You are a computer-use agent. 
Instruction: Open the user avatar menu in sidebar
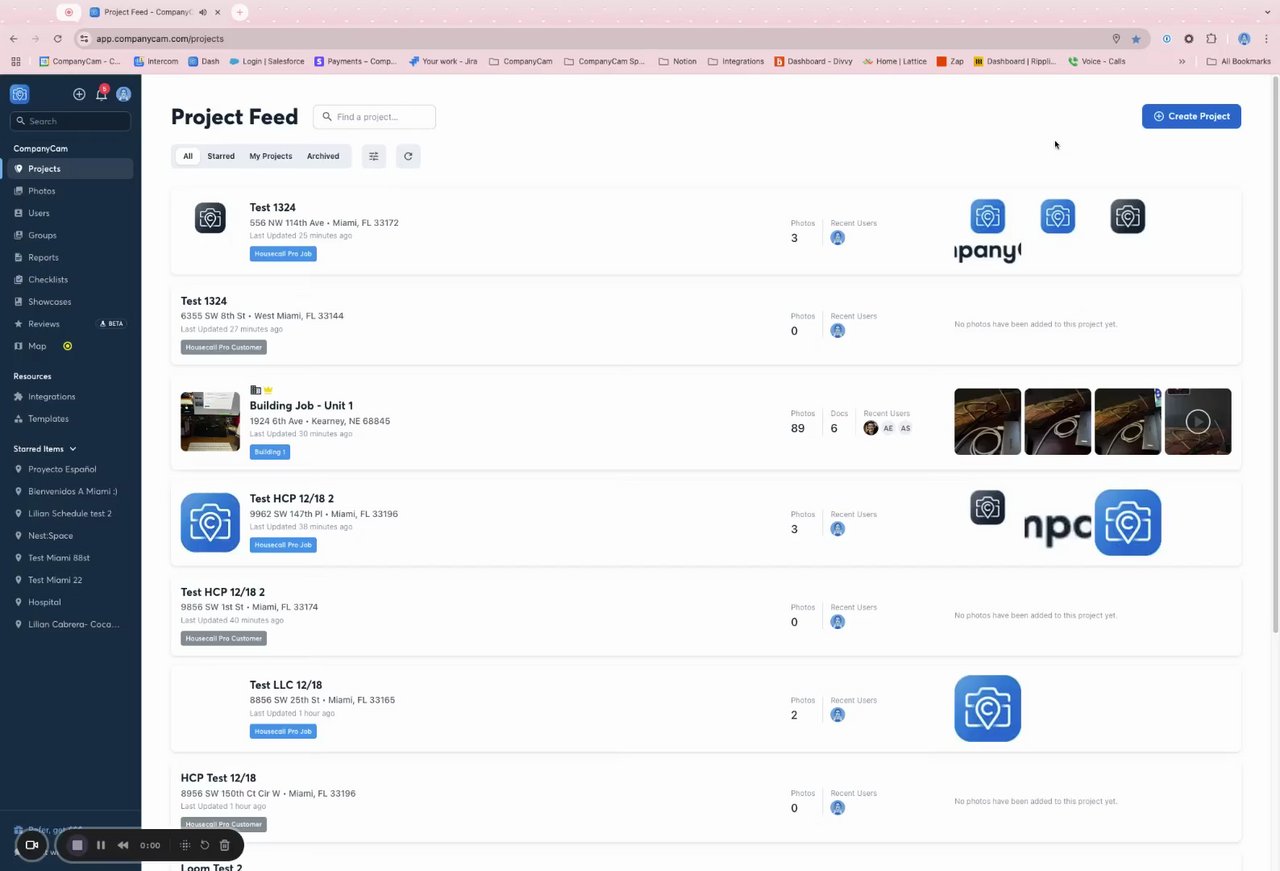pos(124,94)
